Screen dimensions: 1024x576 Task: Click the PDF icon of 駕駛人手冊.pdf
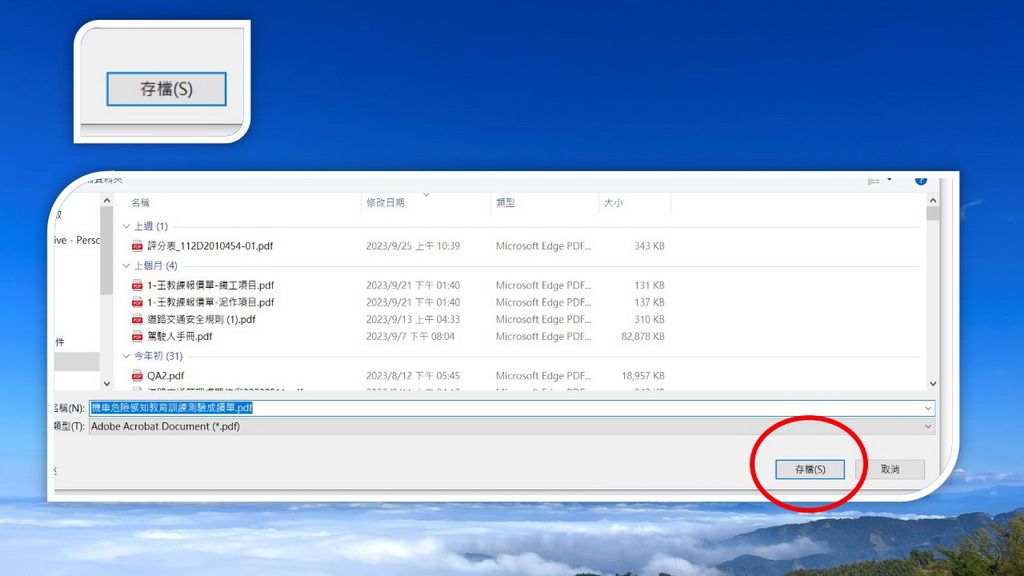click(138, 337)
